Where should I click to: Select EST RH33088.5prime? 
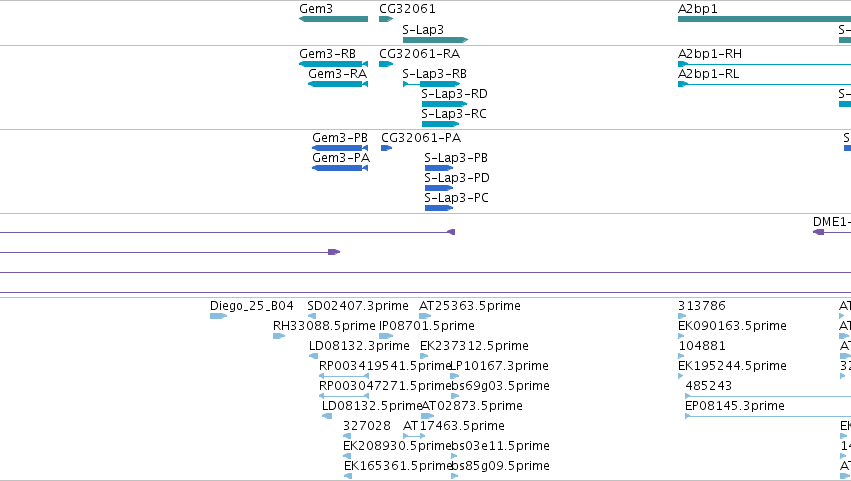279,336
